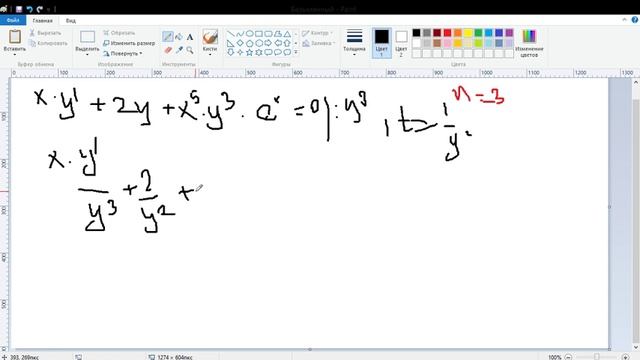This screenshot has width=640, height=360.
Task: Pick the dark blue color swatch
Action: [x=499, y=33]
